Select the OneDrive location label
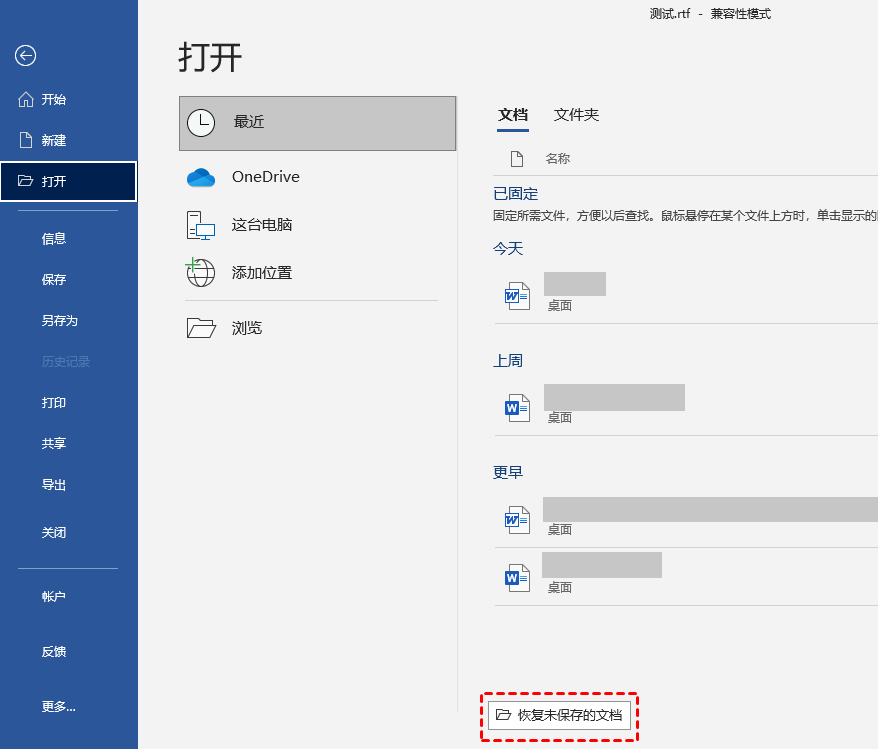This screenshot has height=749, width=878. (x=266, y=177)
